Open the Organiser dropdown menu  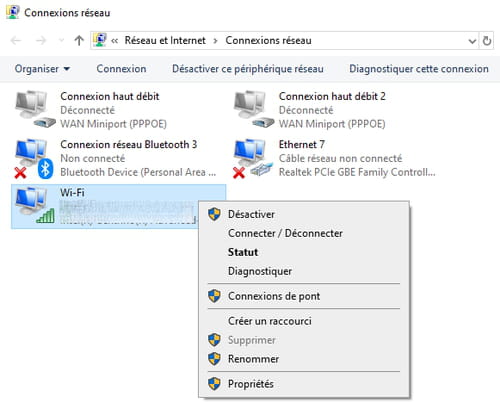tap(42, 69)
